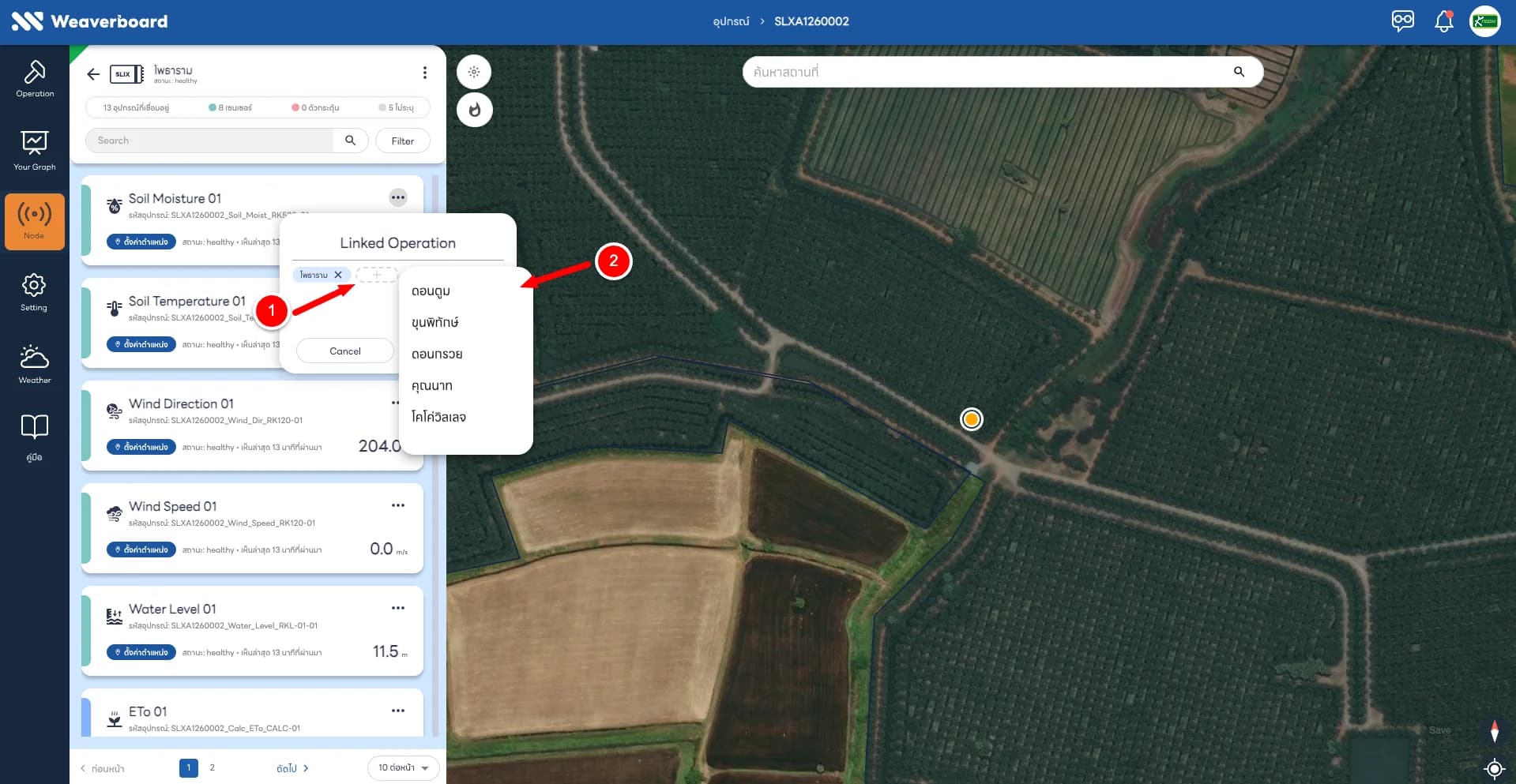Open the Setting sidebar item
1516x784 pixels.
coord(34,292)
